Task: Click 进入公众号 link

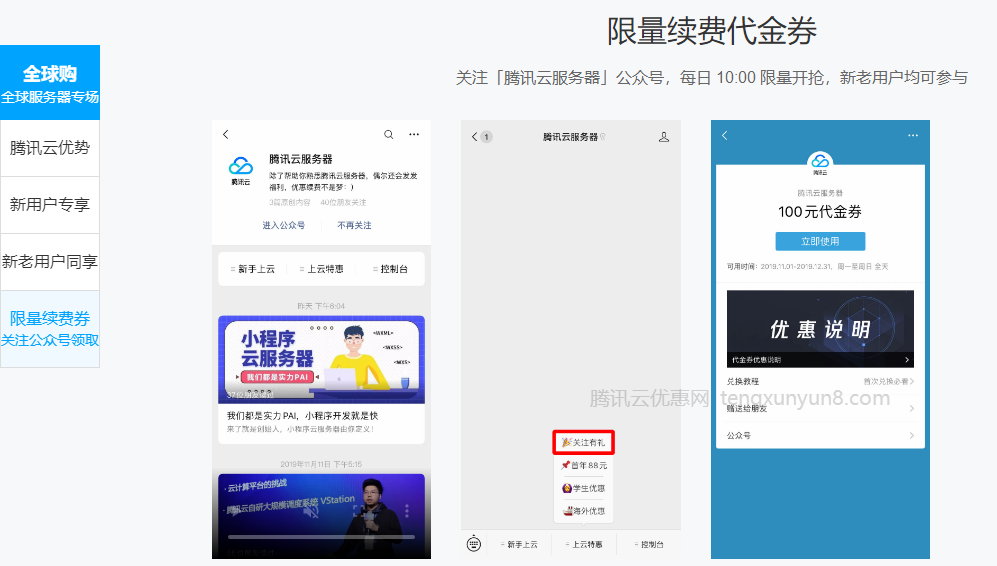Action: [x=284, y=225]
